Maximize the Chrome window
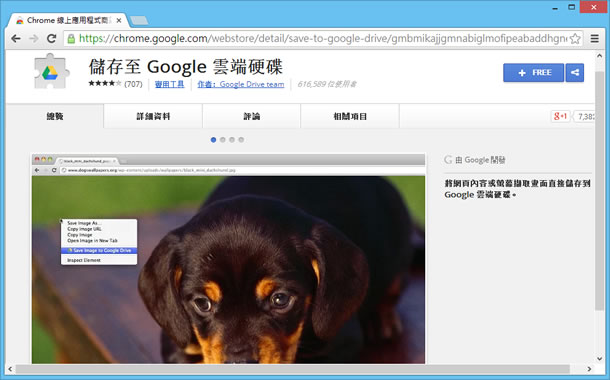The height and width of the screenshot is (380, 610). click(x=571, y=7)
